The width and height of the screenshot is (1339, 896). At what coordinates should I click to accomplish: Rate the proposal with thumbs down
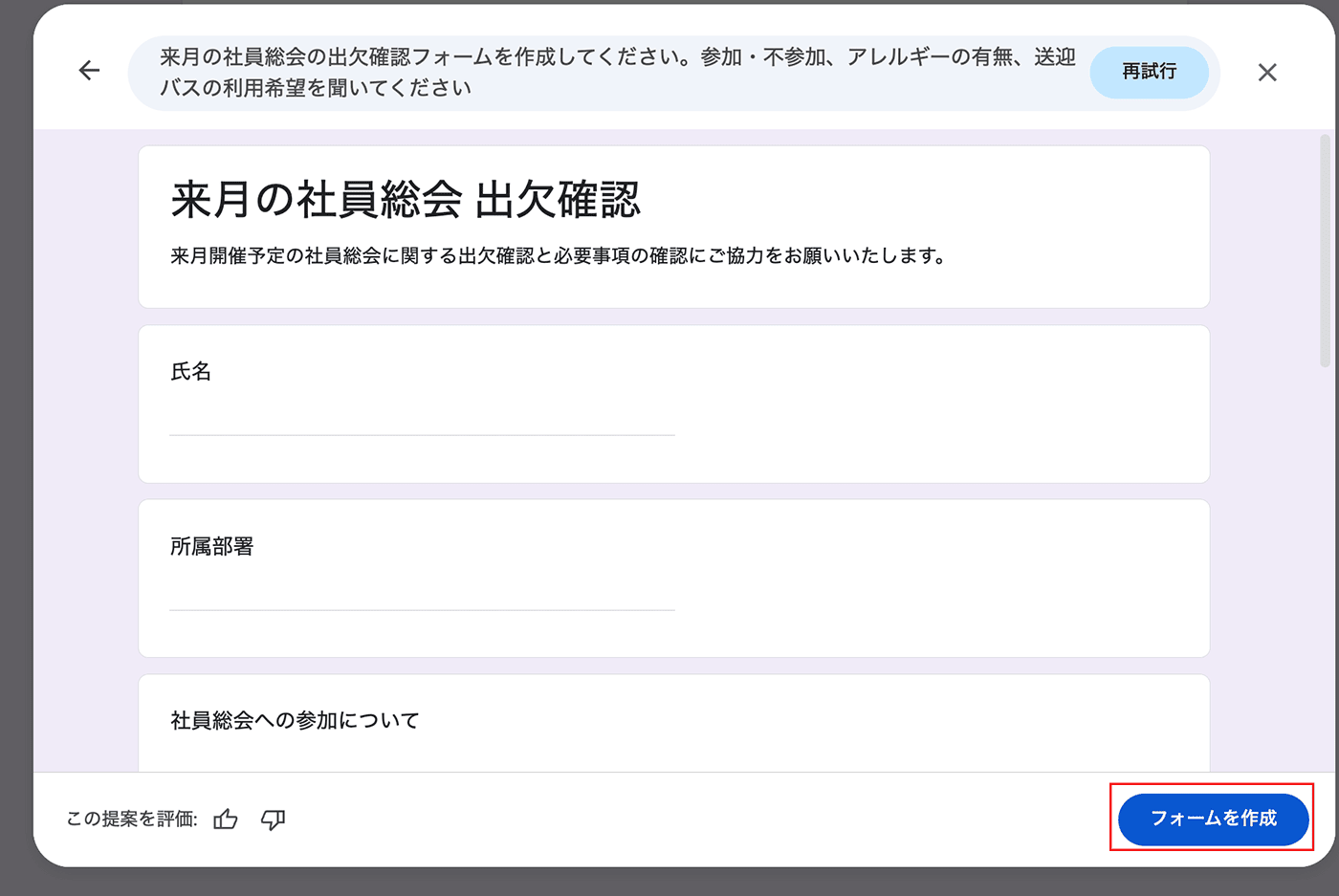click(274, 820)
